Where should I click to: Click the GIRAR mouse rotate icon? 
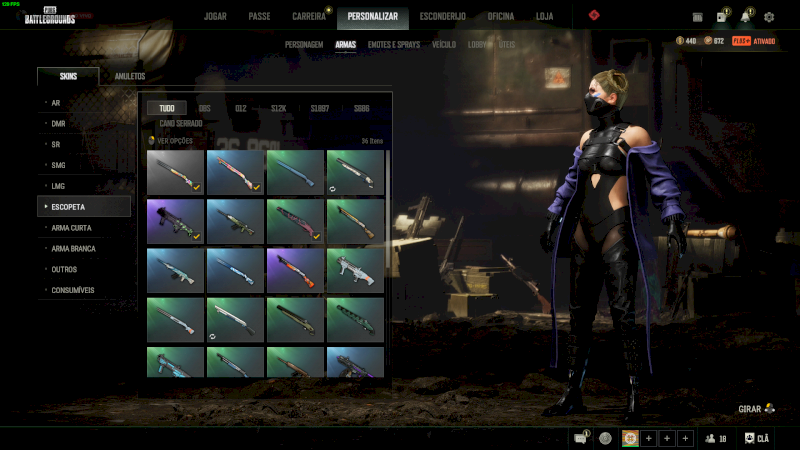click(770, 409)
